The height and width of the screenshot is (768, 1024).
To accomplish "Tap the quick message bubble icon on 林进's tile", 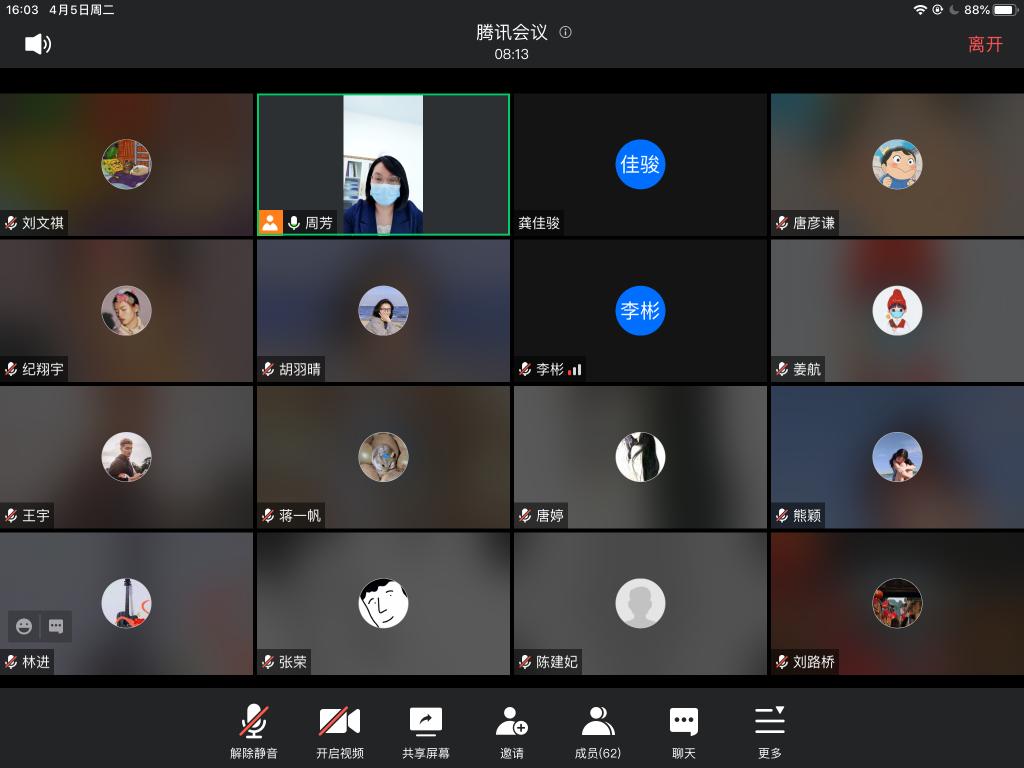I will [x=54, y=626].
